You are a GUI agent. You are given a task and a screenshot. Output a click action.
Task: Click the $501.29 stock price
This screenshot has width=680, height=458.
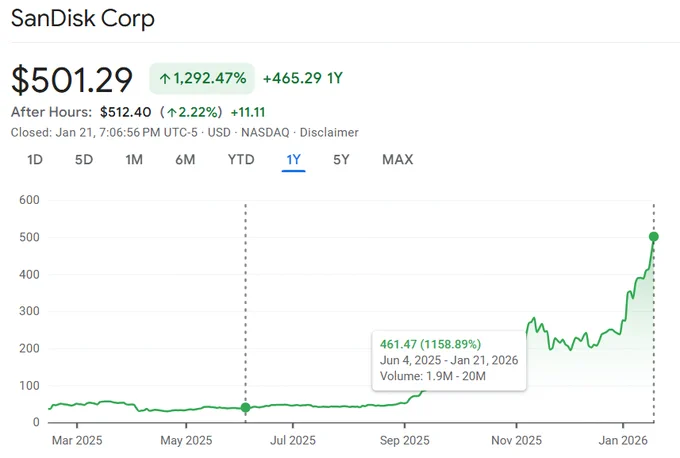pos(72,80)
